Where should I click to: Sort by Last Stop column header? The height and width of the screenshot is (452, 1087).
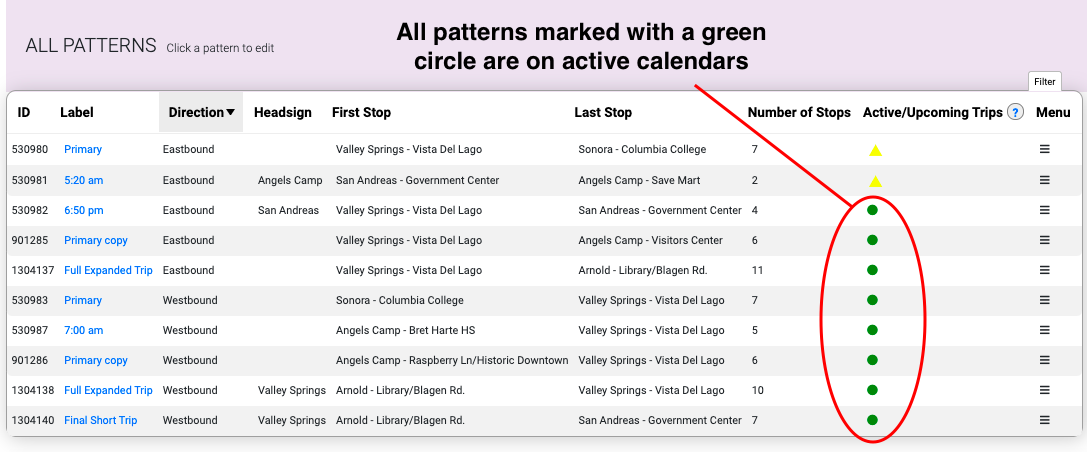pyautogui.click(x=602, y=112)
